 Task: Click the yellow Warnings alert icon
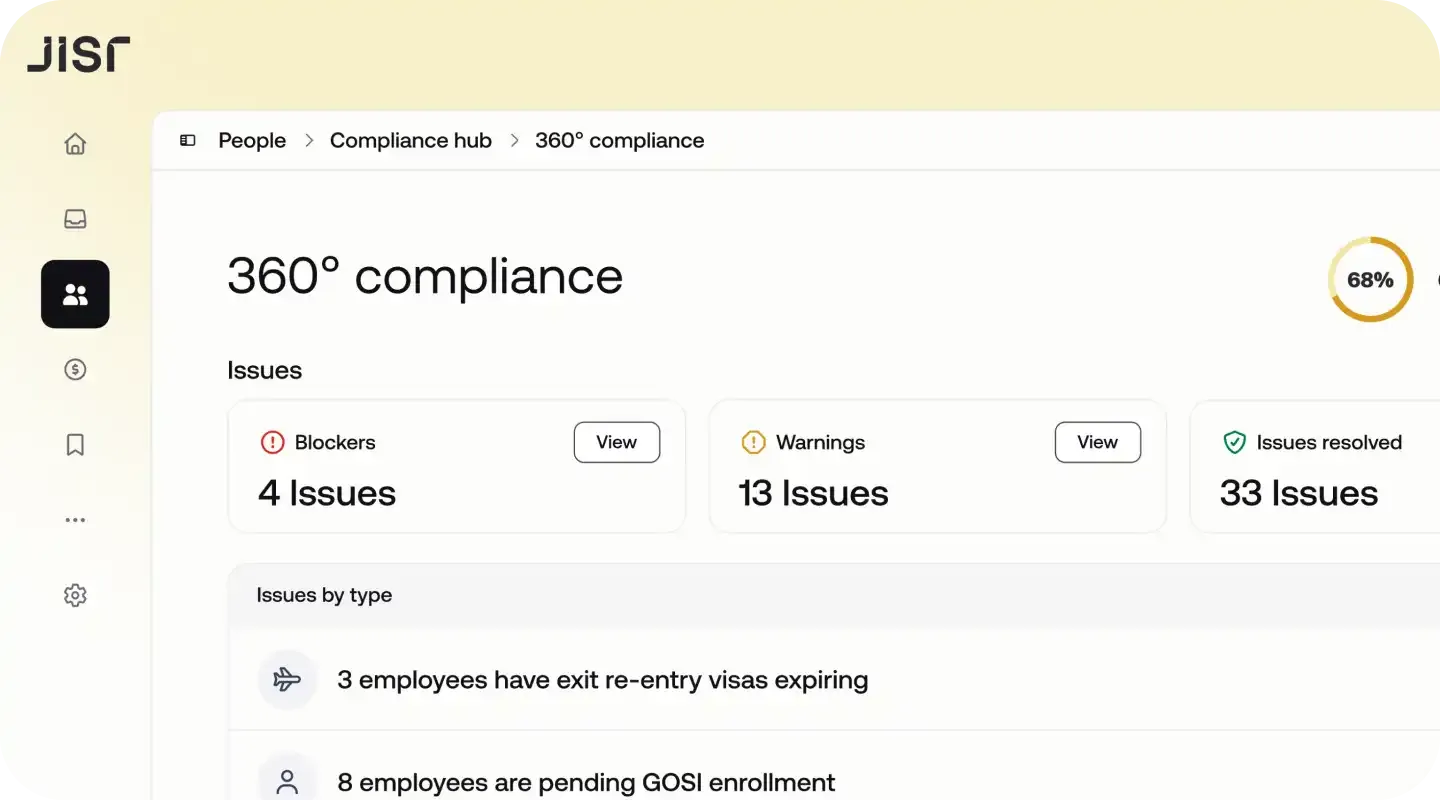[x=753, y=442]
